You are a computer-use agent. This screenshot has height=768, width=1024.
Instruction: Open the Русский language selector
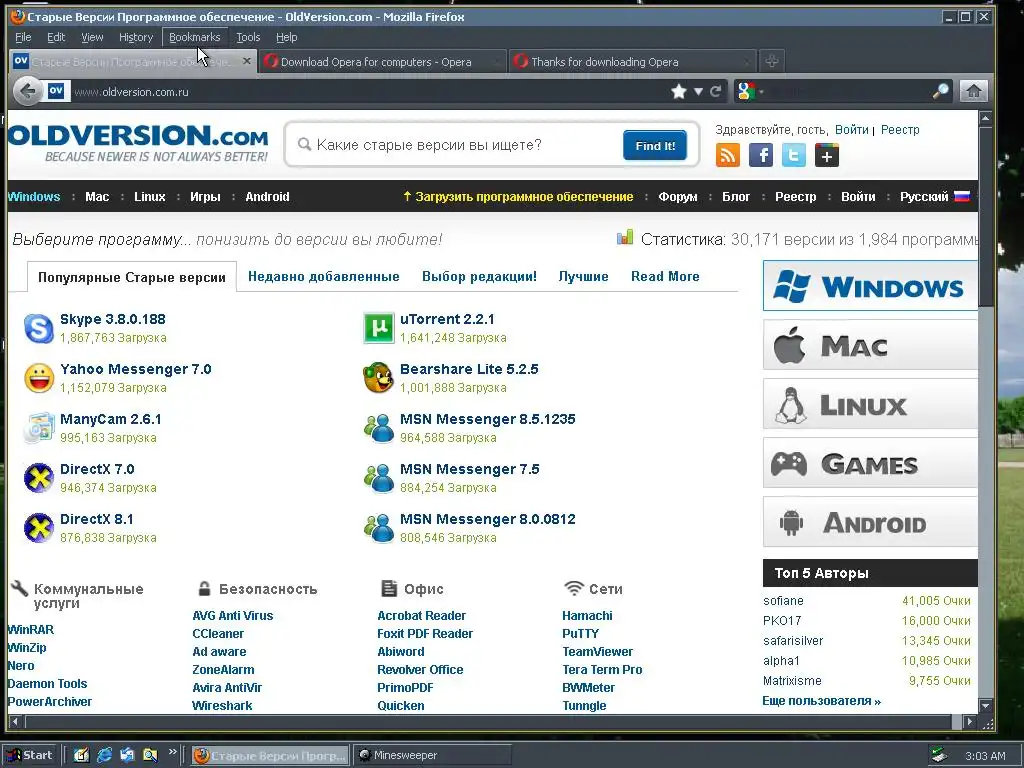935,197
